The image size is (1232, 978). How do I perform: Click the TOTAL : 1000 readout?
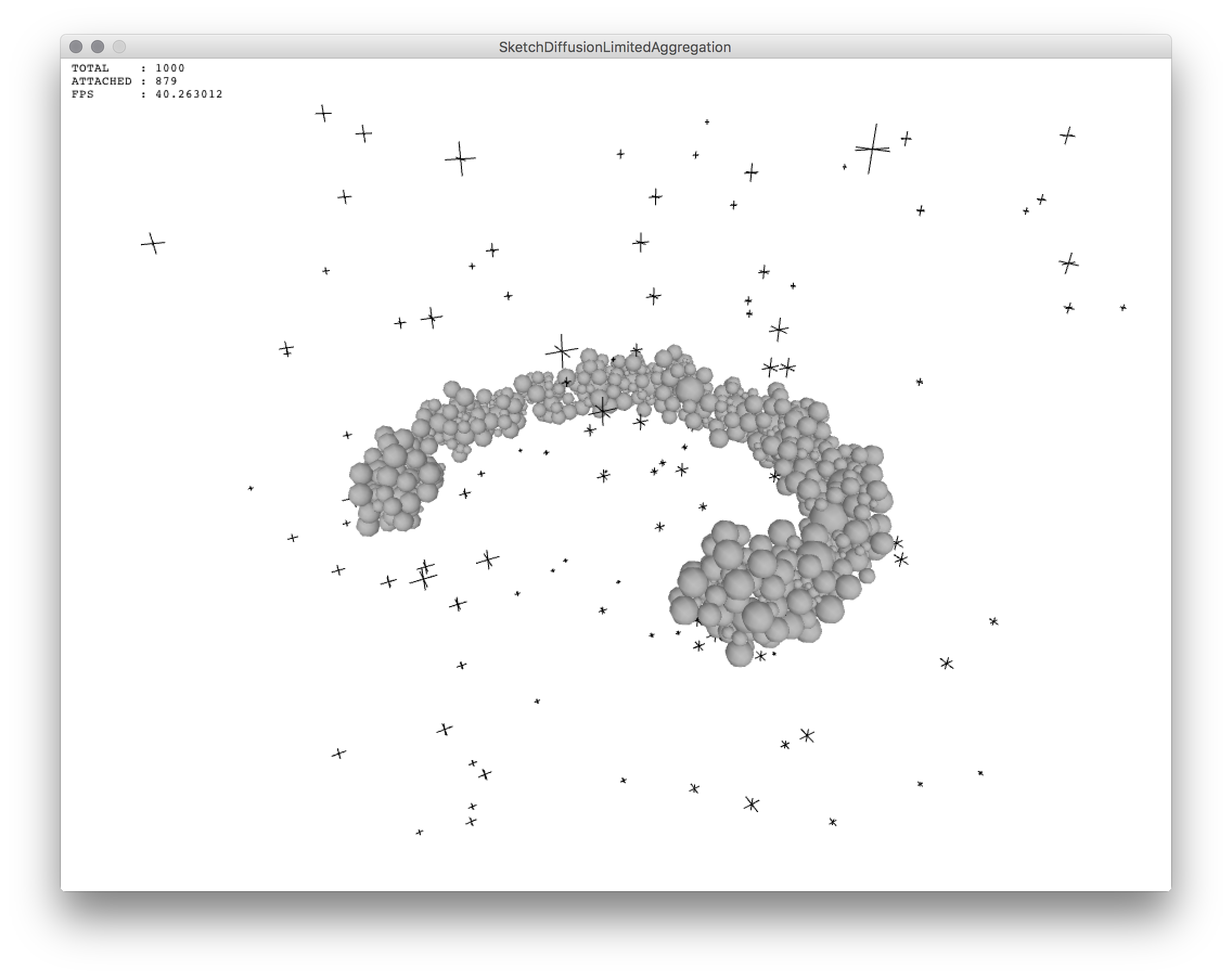point(128,68)
